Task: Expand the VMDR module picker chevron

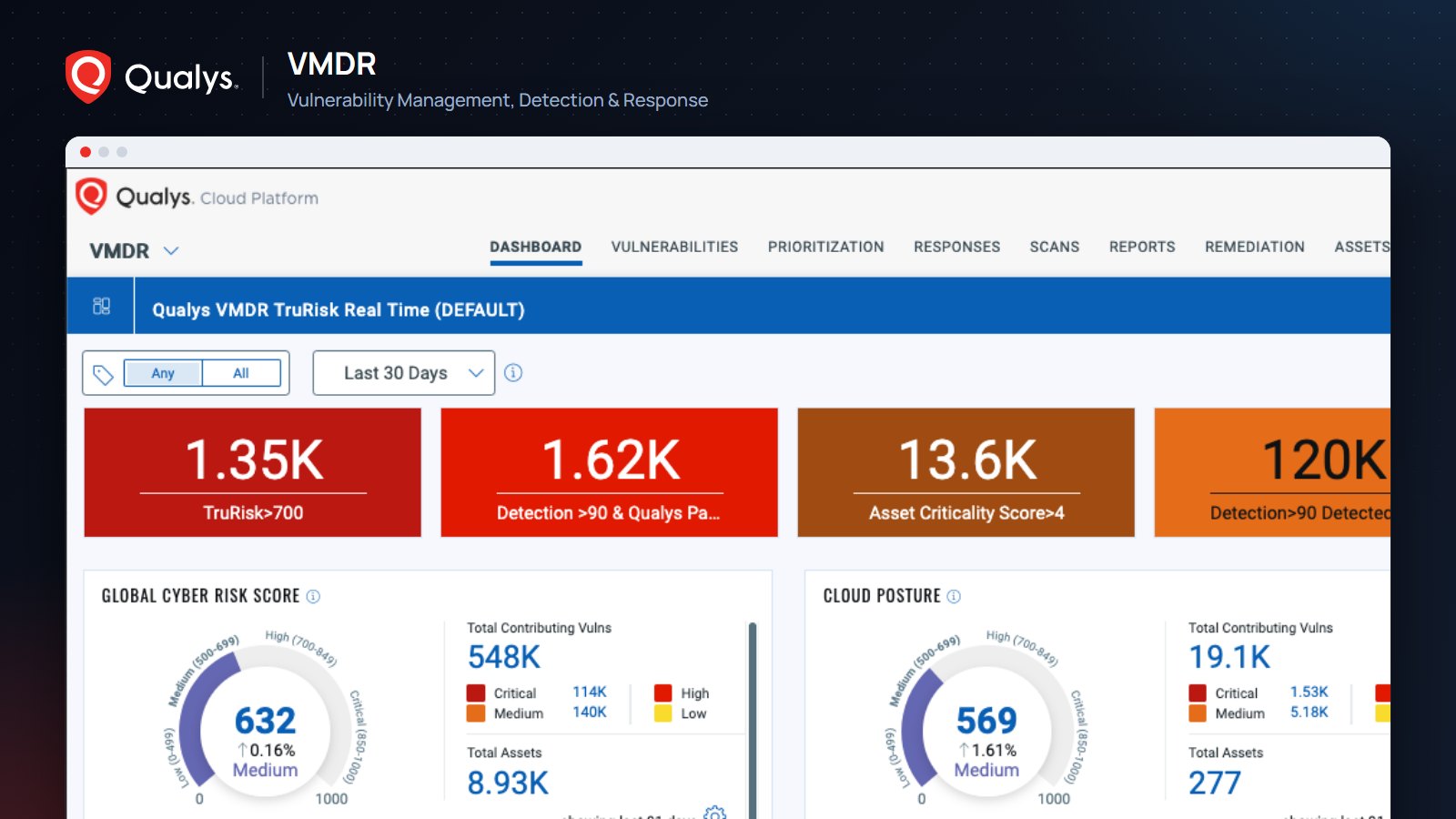Action: click(x=171, y=250)
